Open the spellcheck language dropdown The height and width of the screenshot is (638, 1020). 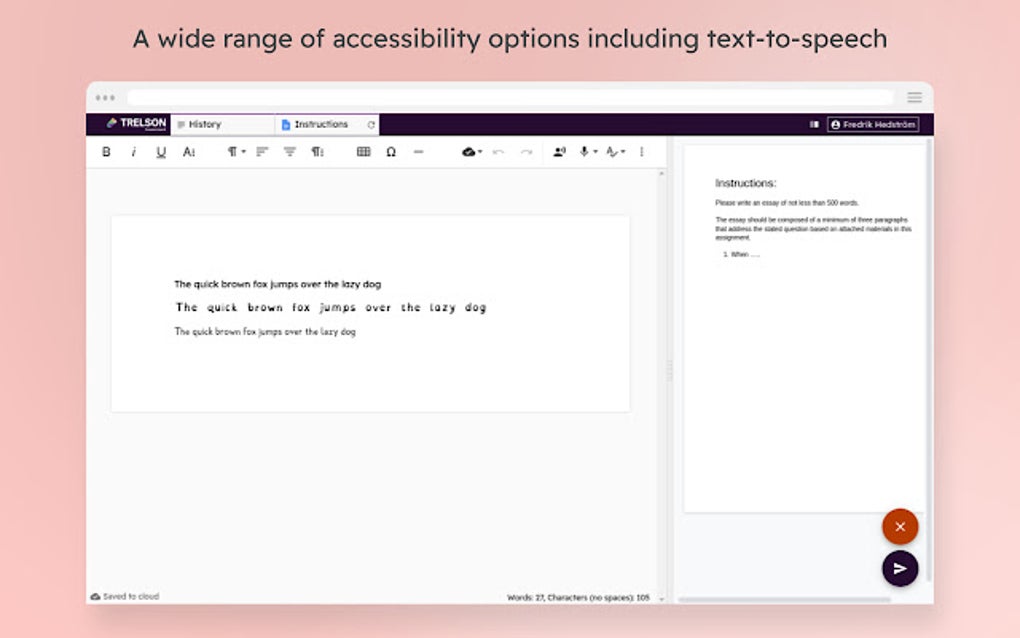[612, 152]
